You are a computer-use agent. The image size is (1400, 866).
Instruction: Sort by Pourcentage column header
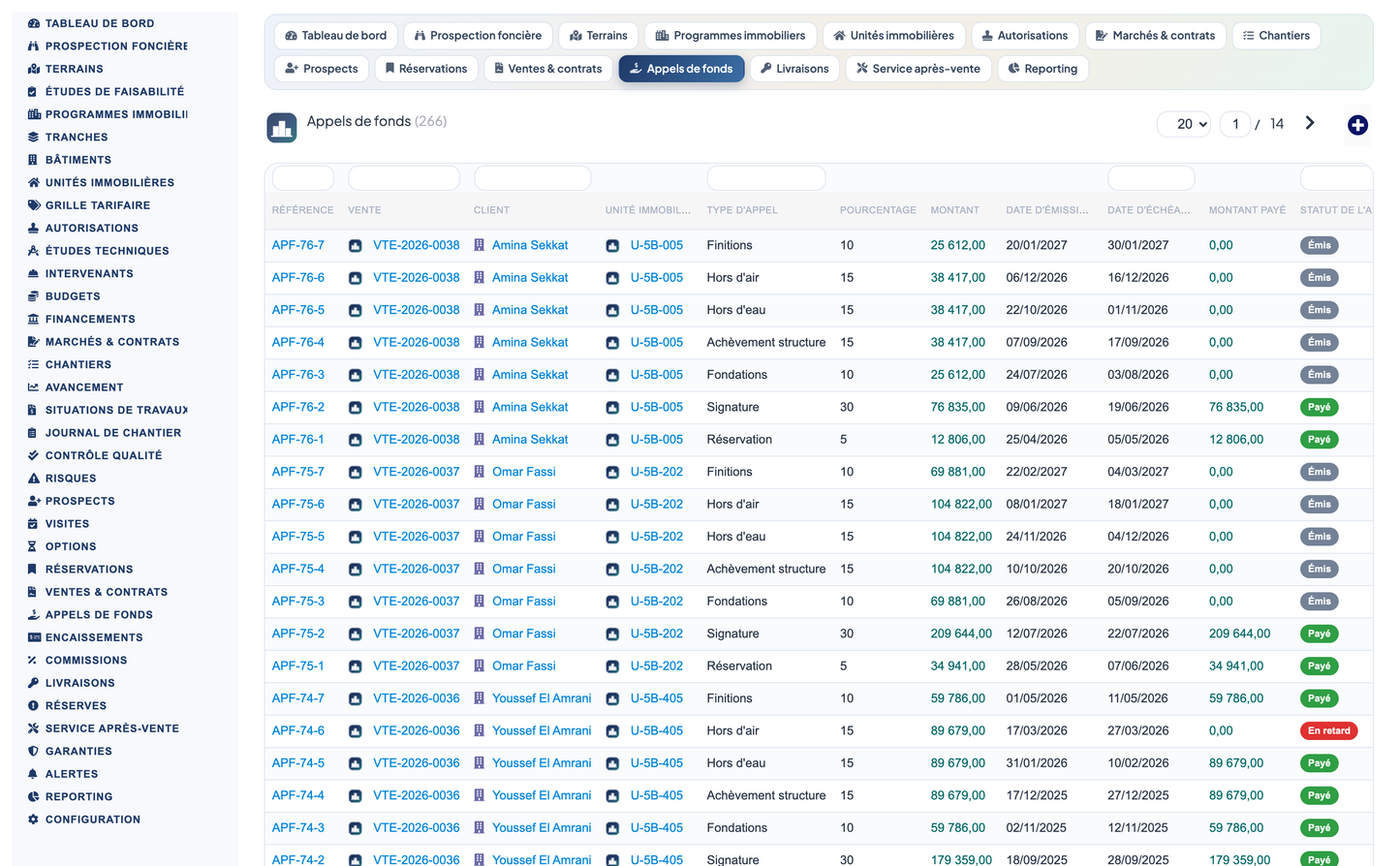tap(878, 210)
